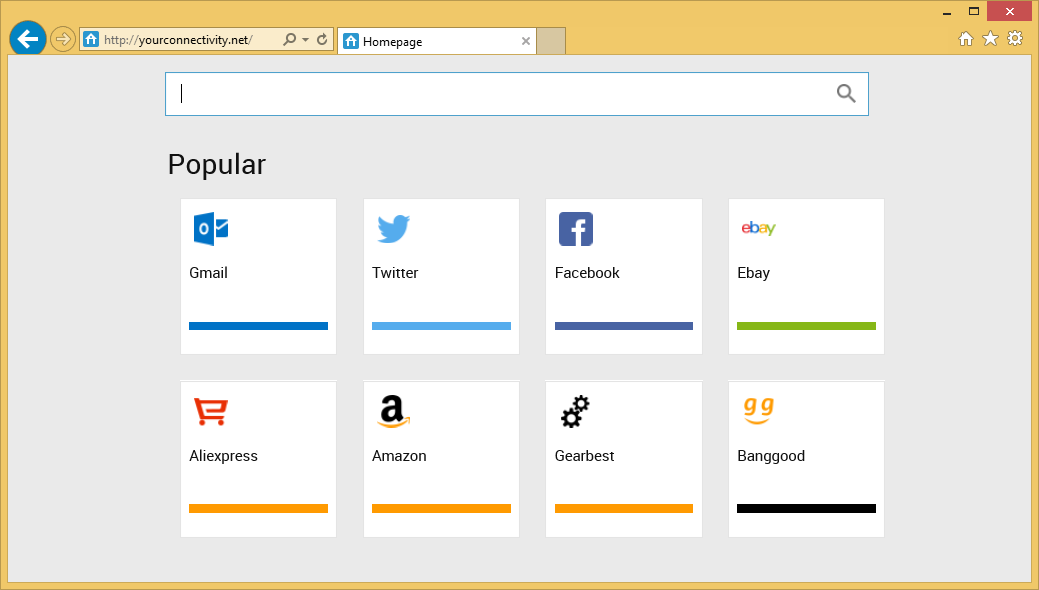Image resolution: width=1039 pixels, height=590 pixels.
Task: Click the orange bar under Gearbest
Action: coord(624,508)
